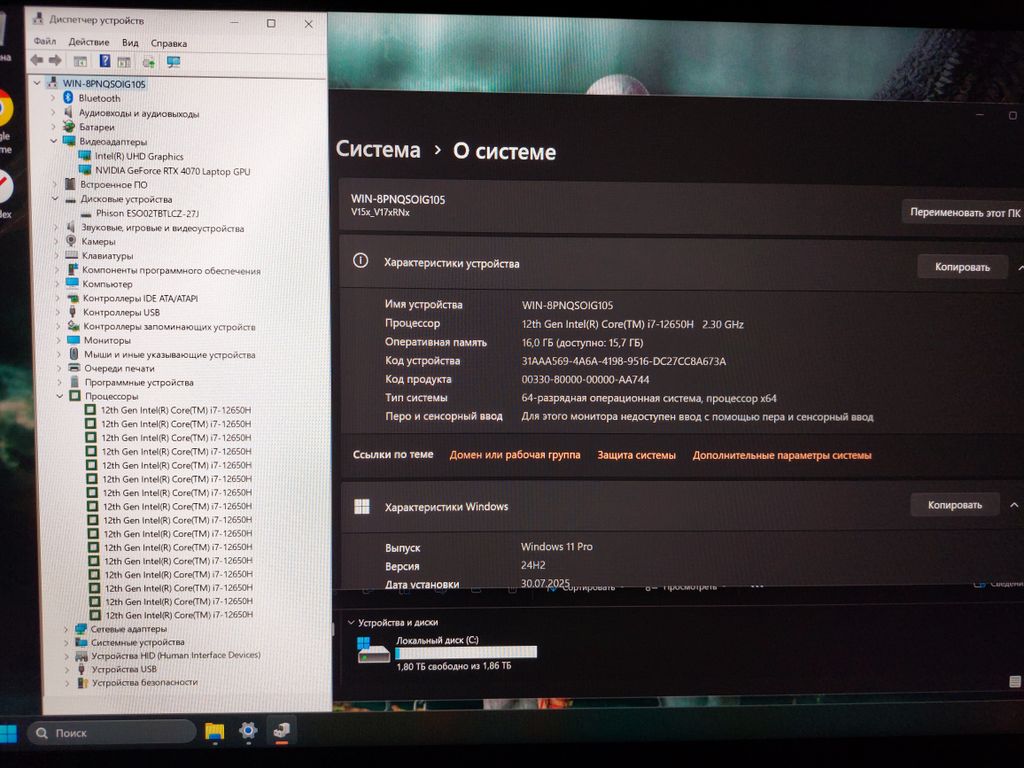The width and height of the screenshot is (1024, 768).
Task: Open the Действие menu
Action: (x=89, y=43)
